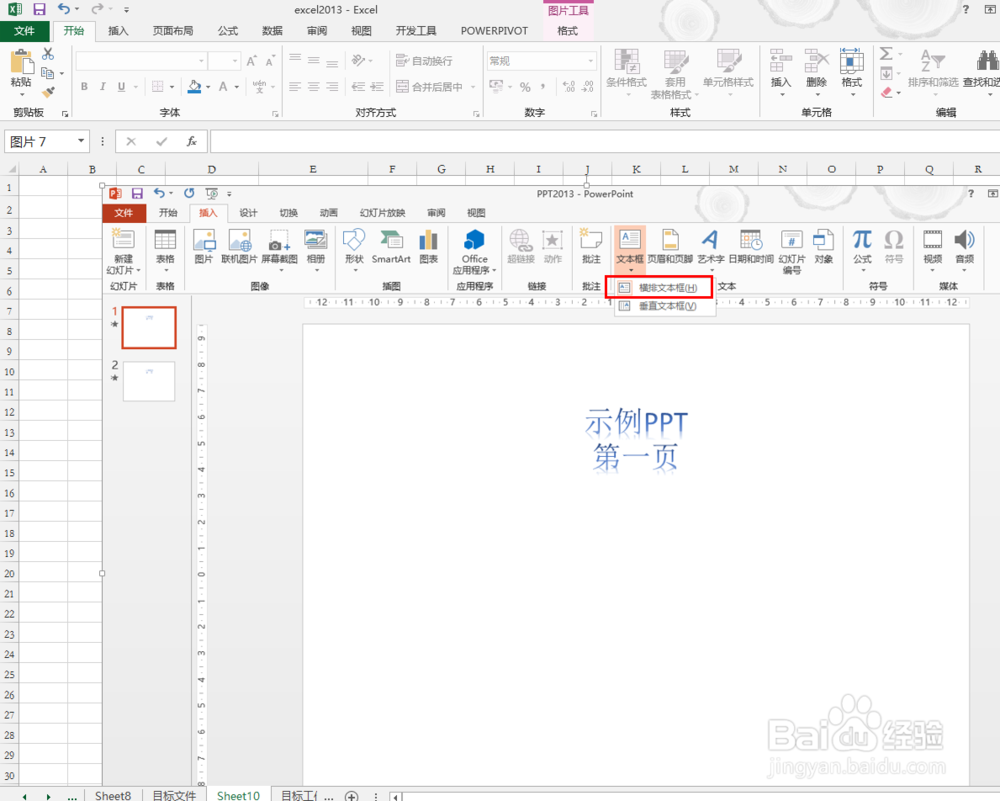Switch to Excel's 页面布局 tab
Image resolution: width=1000 pixels, height=801 pixels.
[x=173, y=31]
